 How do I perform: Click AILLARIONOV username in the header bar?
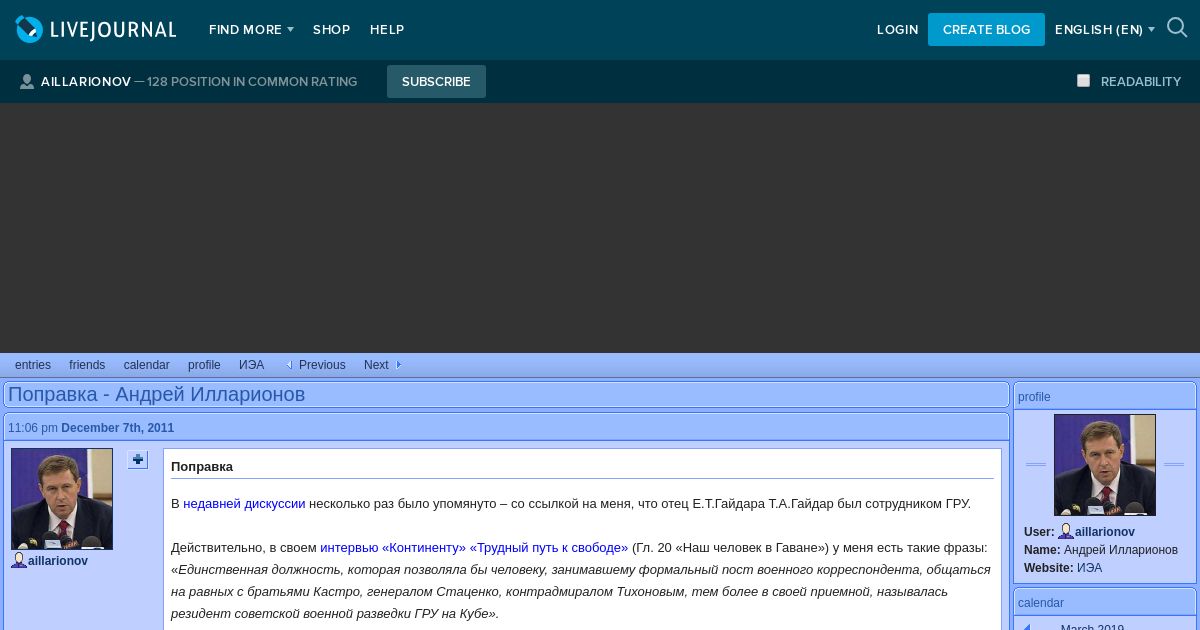coord(86,82)
